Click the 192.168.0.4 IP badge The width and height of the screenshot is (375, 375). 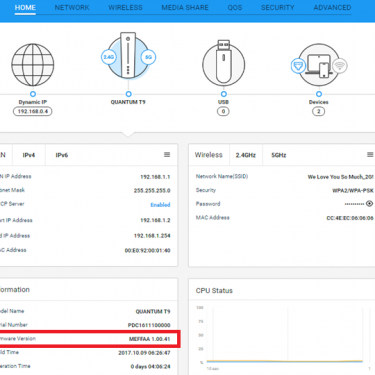pyautogui.click(x=33, y=111)
